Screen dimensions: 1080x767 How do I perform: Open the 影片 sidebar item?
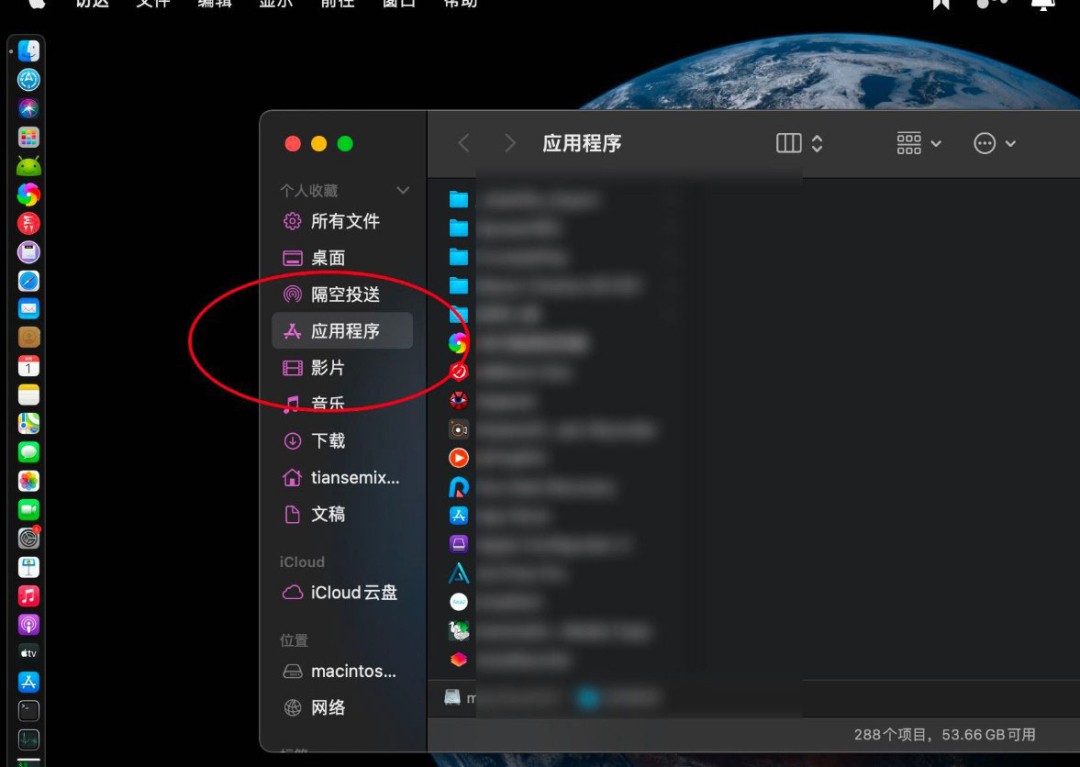(327, 367)
